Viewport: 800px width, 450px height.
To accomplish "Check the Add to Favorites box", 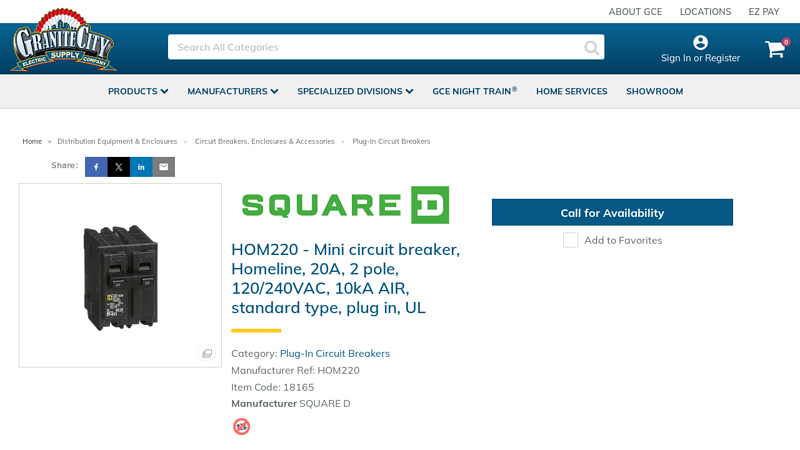I will (570, 240).
